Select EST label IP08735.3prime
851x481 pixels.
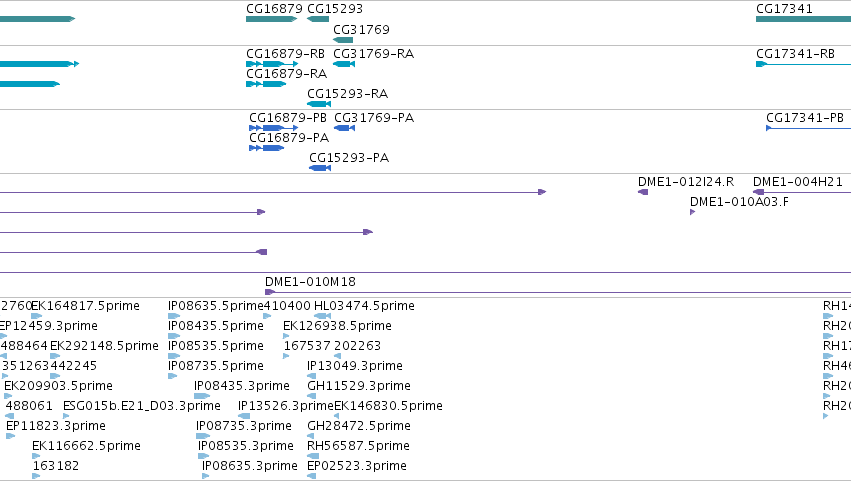pyautogui.click(x=244, y=426)
